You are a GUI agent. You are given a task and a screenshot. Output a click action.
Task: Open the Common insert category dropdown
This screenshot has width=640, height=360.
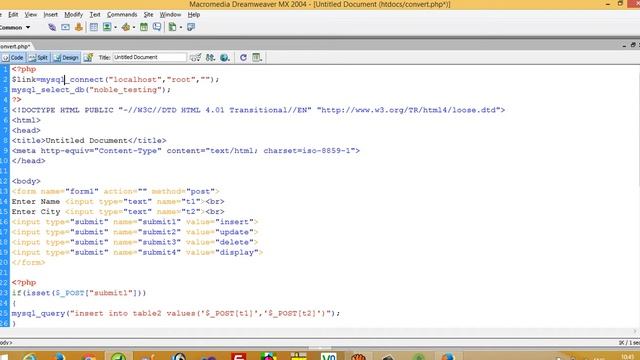[15, 27]
